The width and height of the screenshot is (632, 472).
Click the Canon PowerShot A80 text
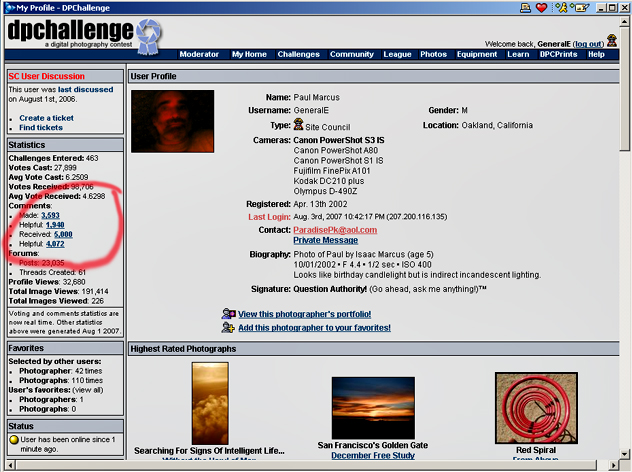pos(335,150)
